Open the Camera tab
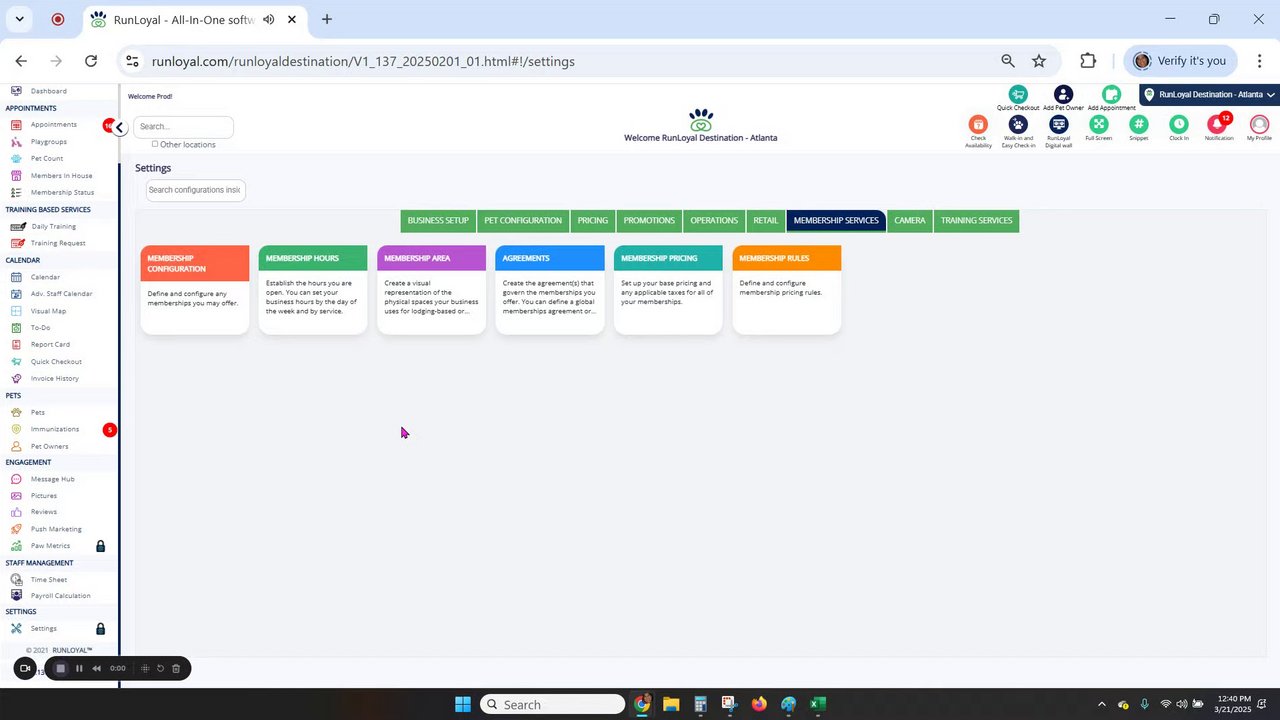 pos(910,221)
